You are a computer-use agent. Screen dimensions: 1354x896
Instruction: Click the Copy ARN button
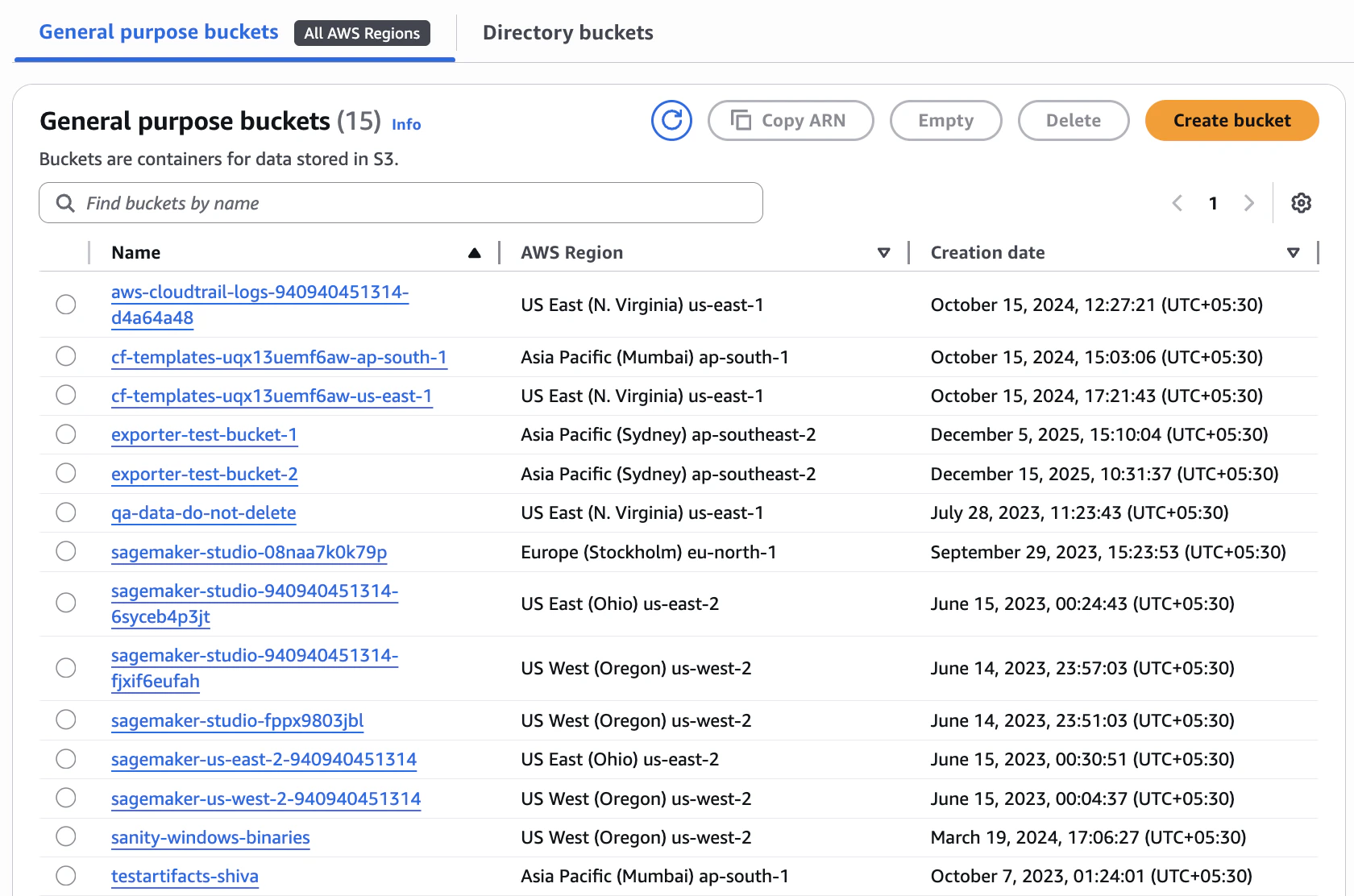pyautogui.click(x=791, y=121)
